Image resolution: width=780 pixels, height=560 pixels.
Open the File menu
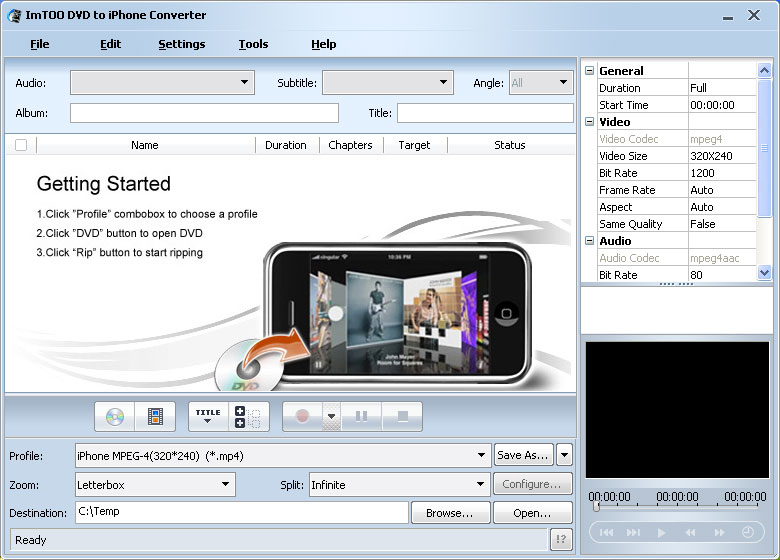pos(40,44)
